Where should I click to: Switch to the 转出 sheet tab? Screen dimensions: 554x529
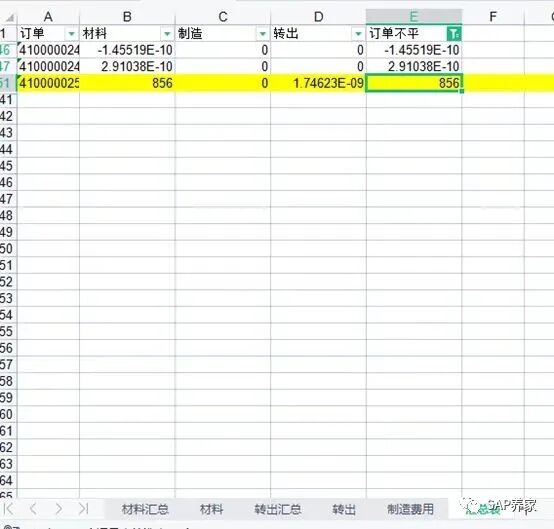[344, 509]
